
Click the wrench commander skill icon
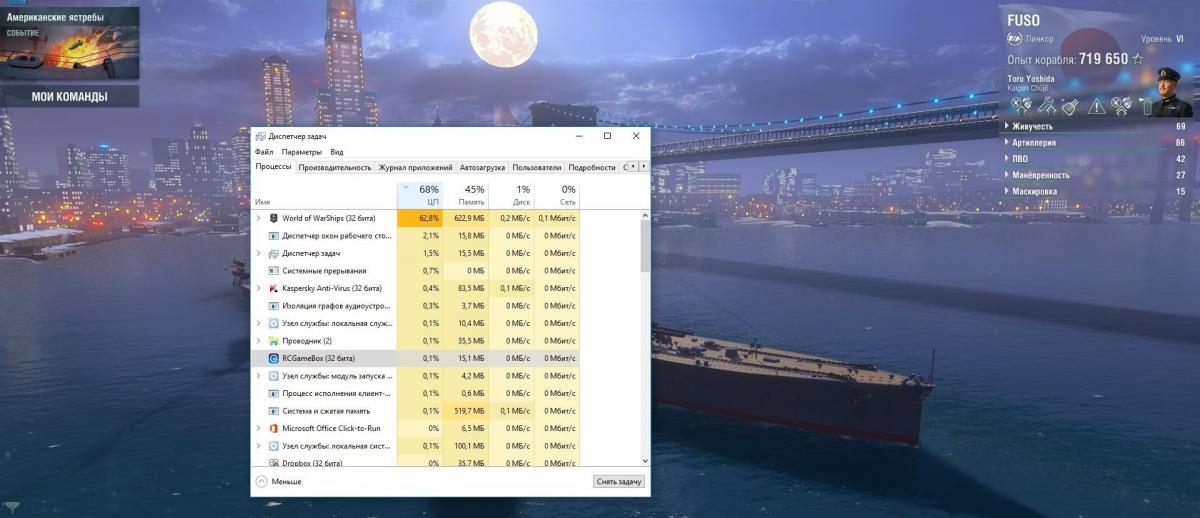pyautogui.click(x=1046, y=104)
